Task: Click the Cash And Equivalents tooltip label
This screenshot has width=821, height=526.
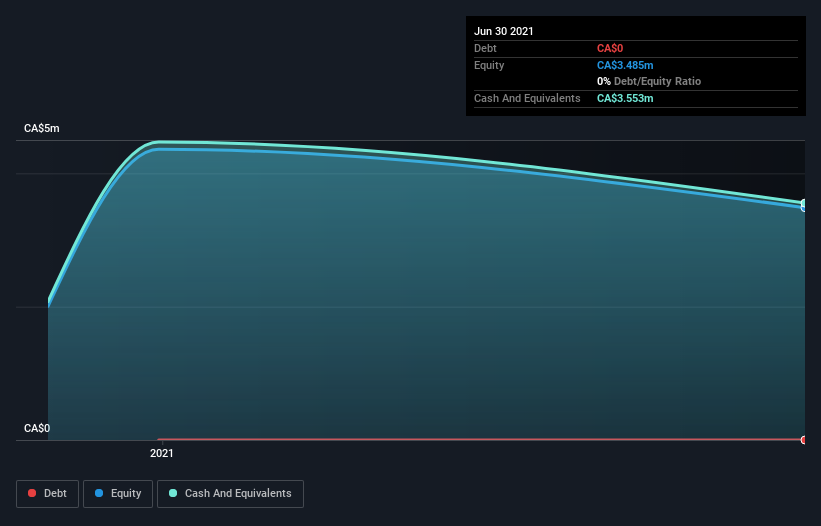Action: [x=527, y=98]
